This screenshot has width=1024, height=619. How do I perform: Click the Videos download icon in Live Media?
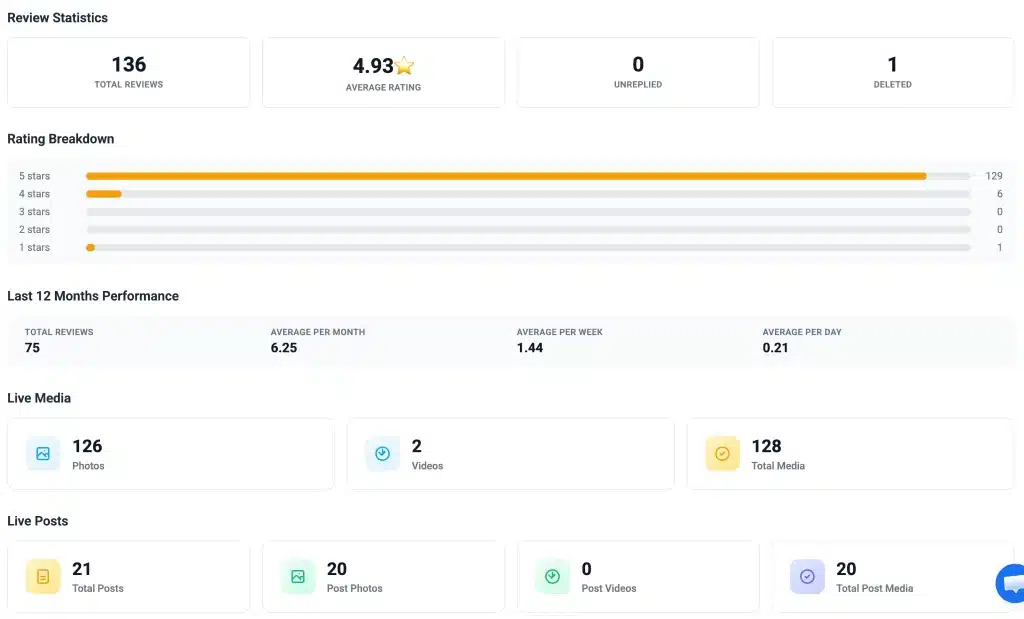[383, 454]
